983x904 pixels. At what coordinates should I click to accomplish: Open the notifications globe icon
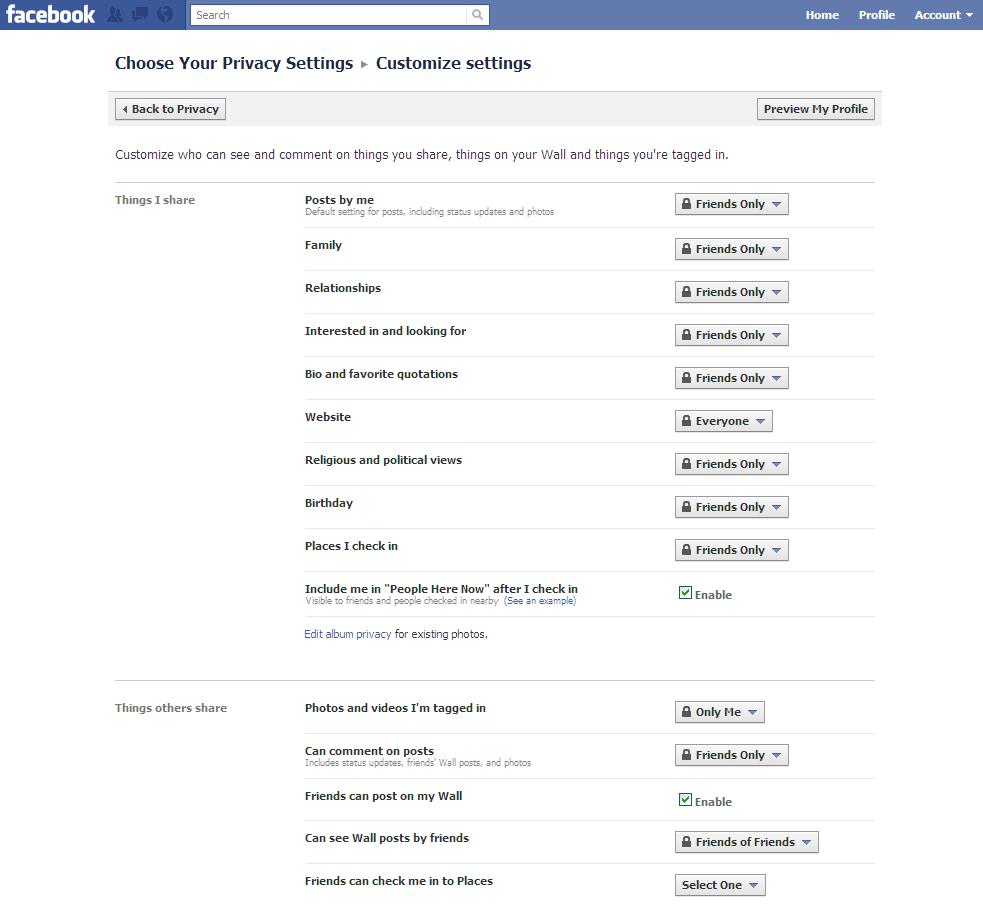[165, 14]
